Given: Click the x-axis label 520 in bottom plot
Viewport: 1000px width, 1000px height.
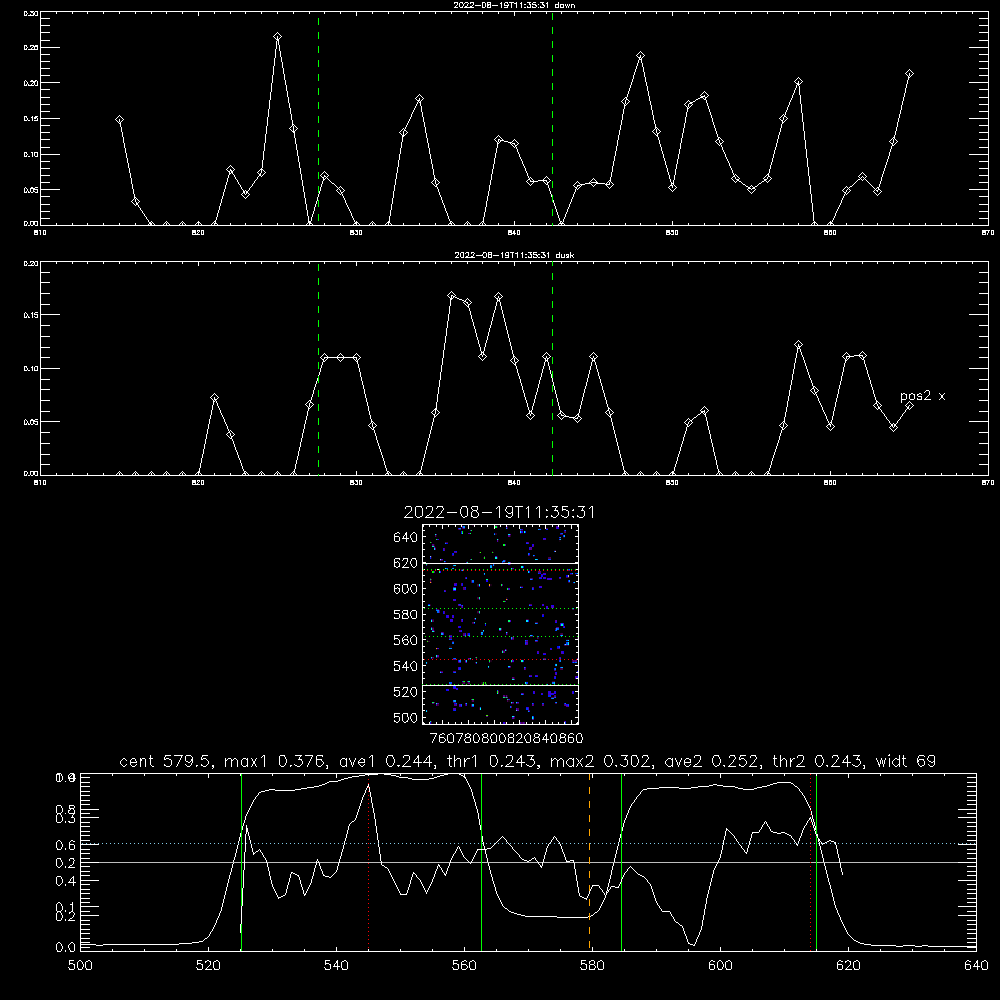Looking at the screenshot, I should coord(208,966).
